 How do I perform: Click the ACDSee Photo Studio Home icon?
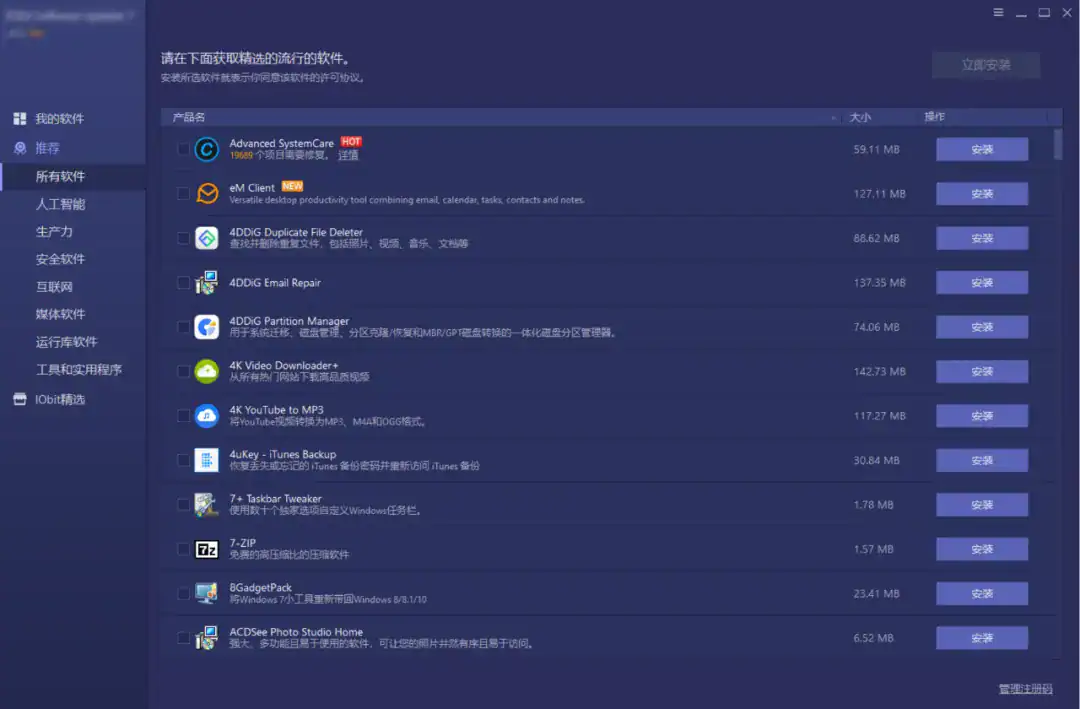[207, 638]
